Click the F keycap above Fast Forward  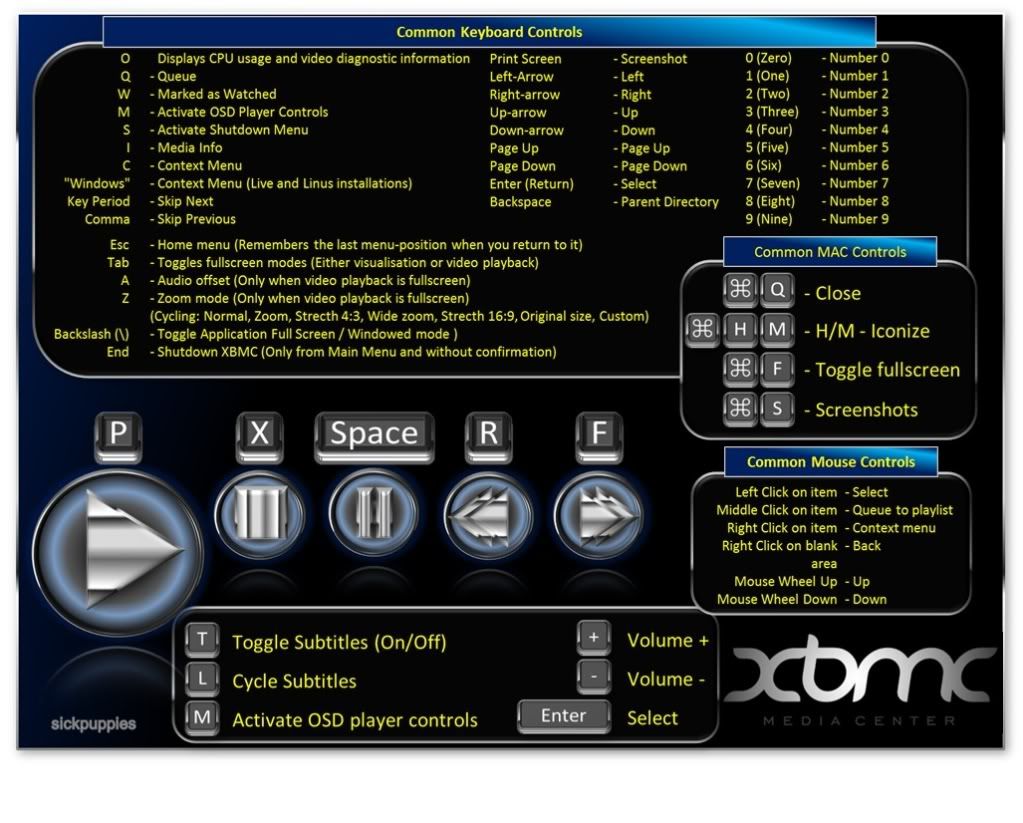pos(599,433)
